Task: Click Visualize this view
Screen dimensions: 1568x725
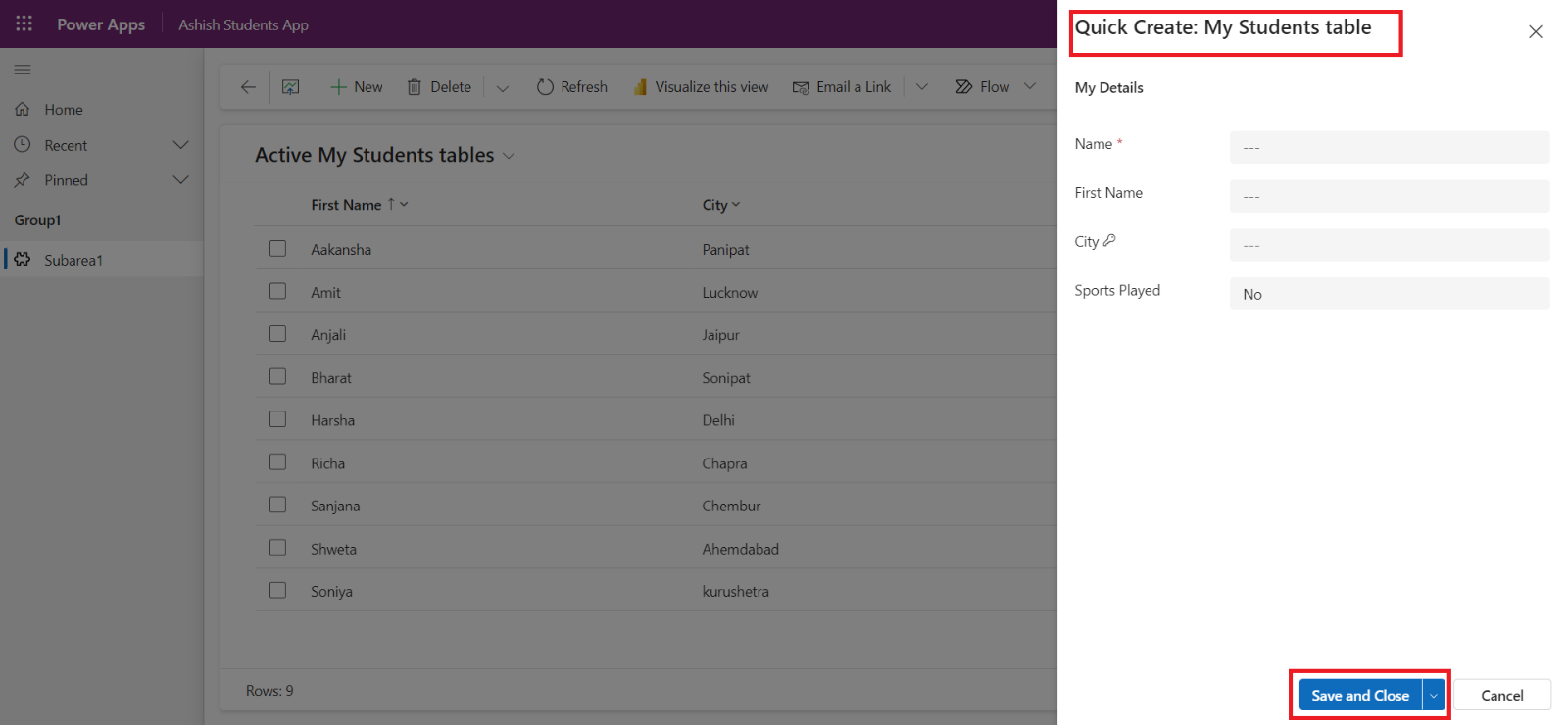Action: (x=701, y=87)
